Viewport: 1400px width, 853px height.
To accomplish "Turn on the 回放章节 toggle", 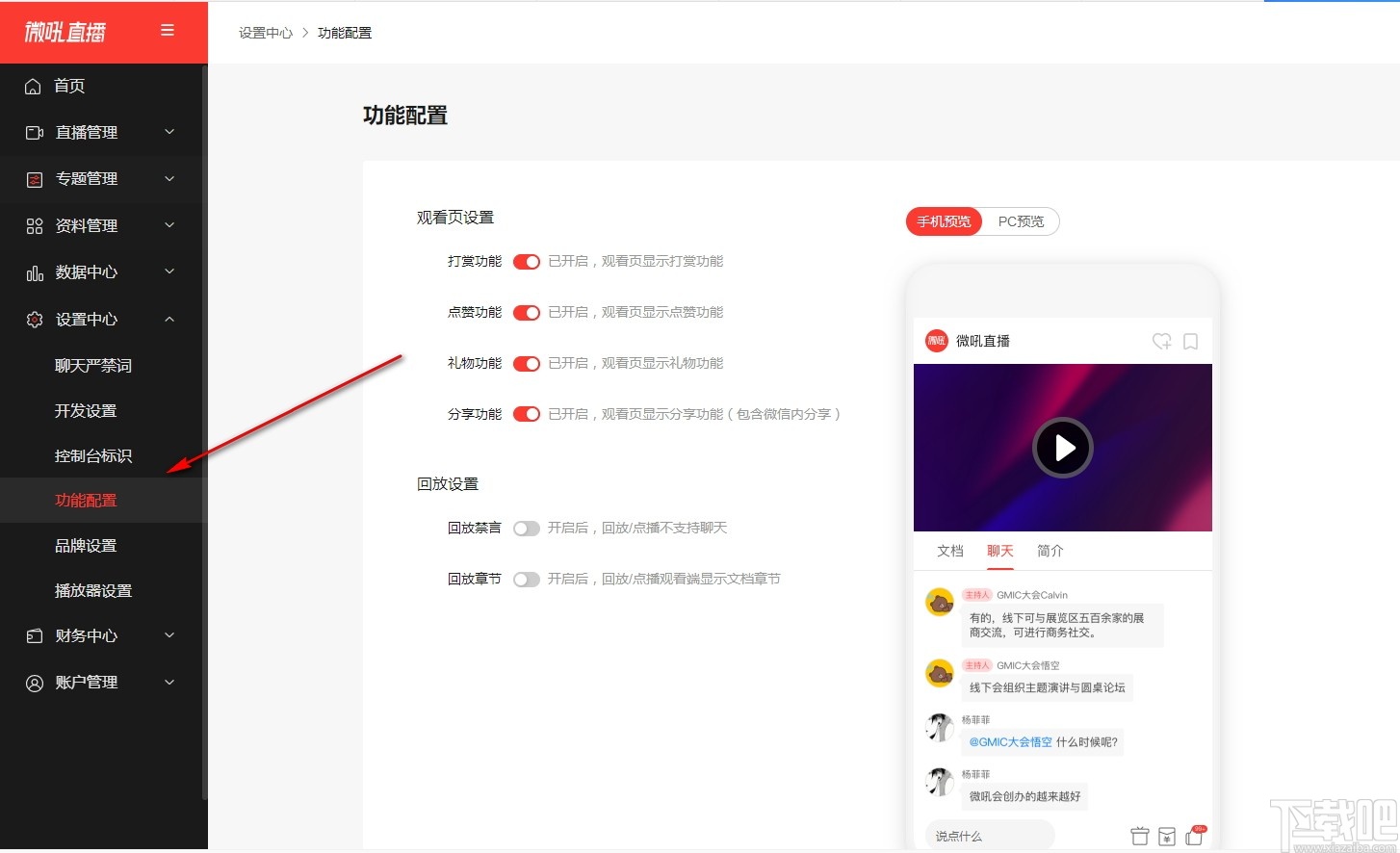I will [x=526, y=579].
